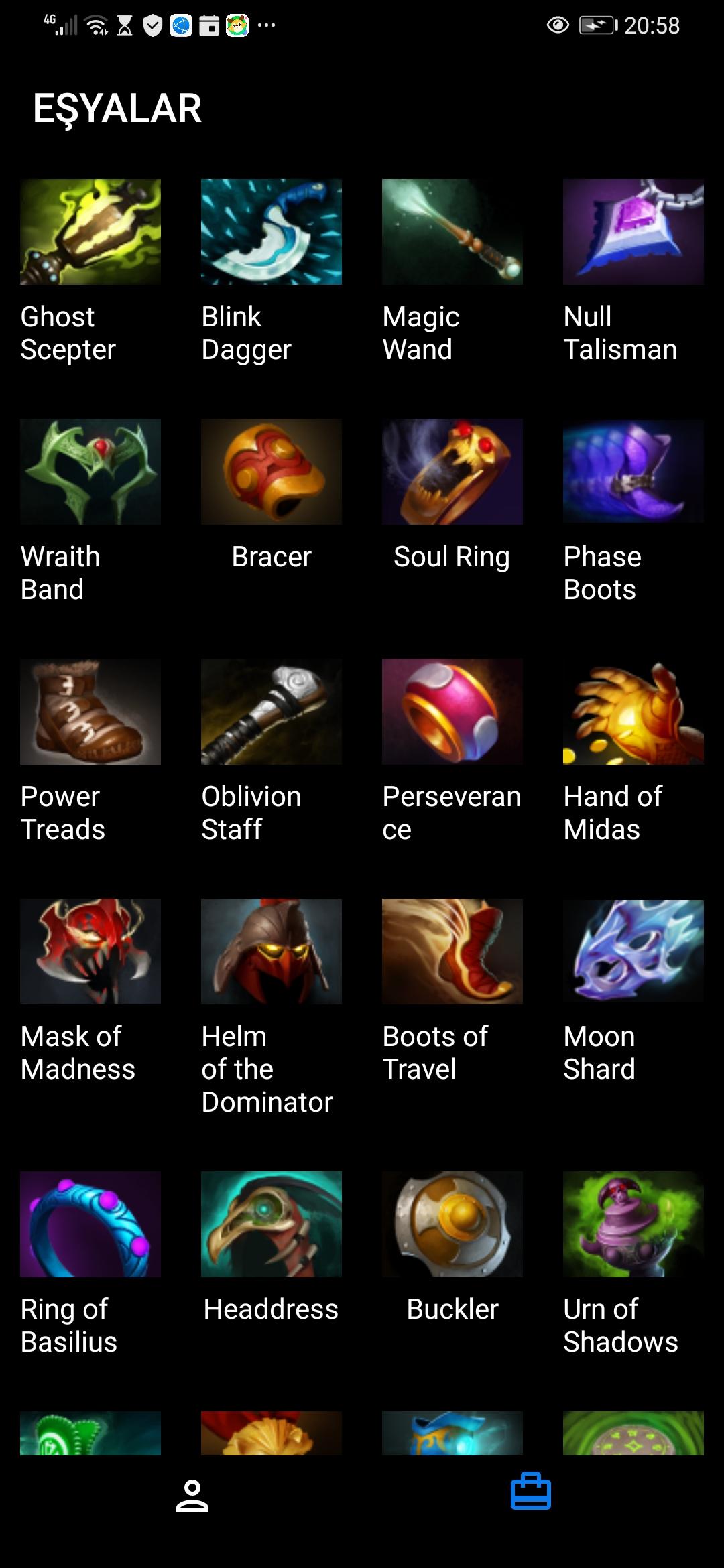Open the Oblivion Staff item
Screen dimensions: 724x1568
[x=271, y=712]
